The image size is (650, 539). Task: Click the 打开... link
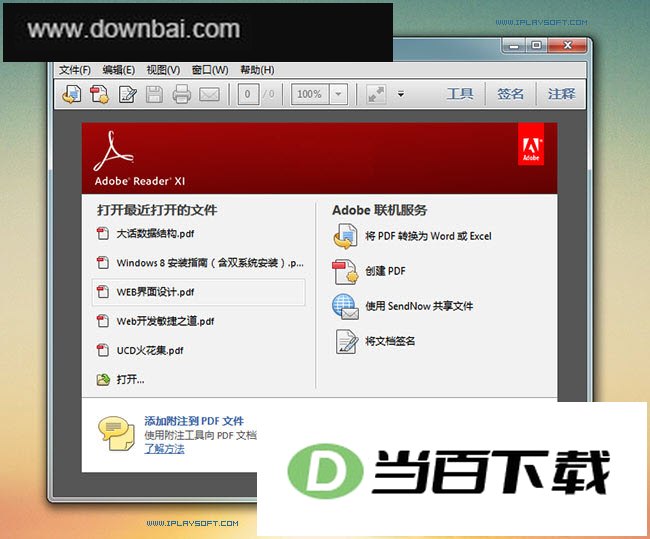pyautogui.click(x=130, y=379)
